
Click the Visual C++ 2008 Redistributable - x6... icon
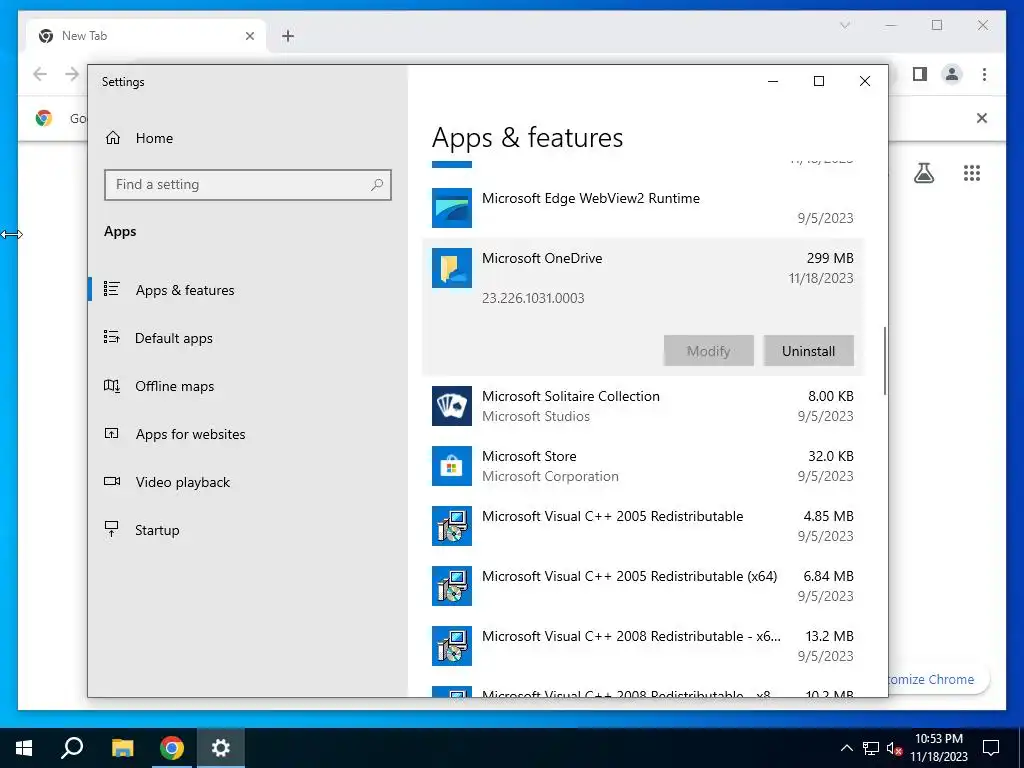coord(451,646)
